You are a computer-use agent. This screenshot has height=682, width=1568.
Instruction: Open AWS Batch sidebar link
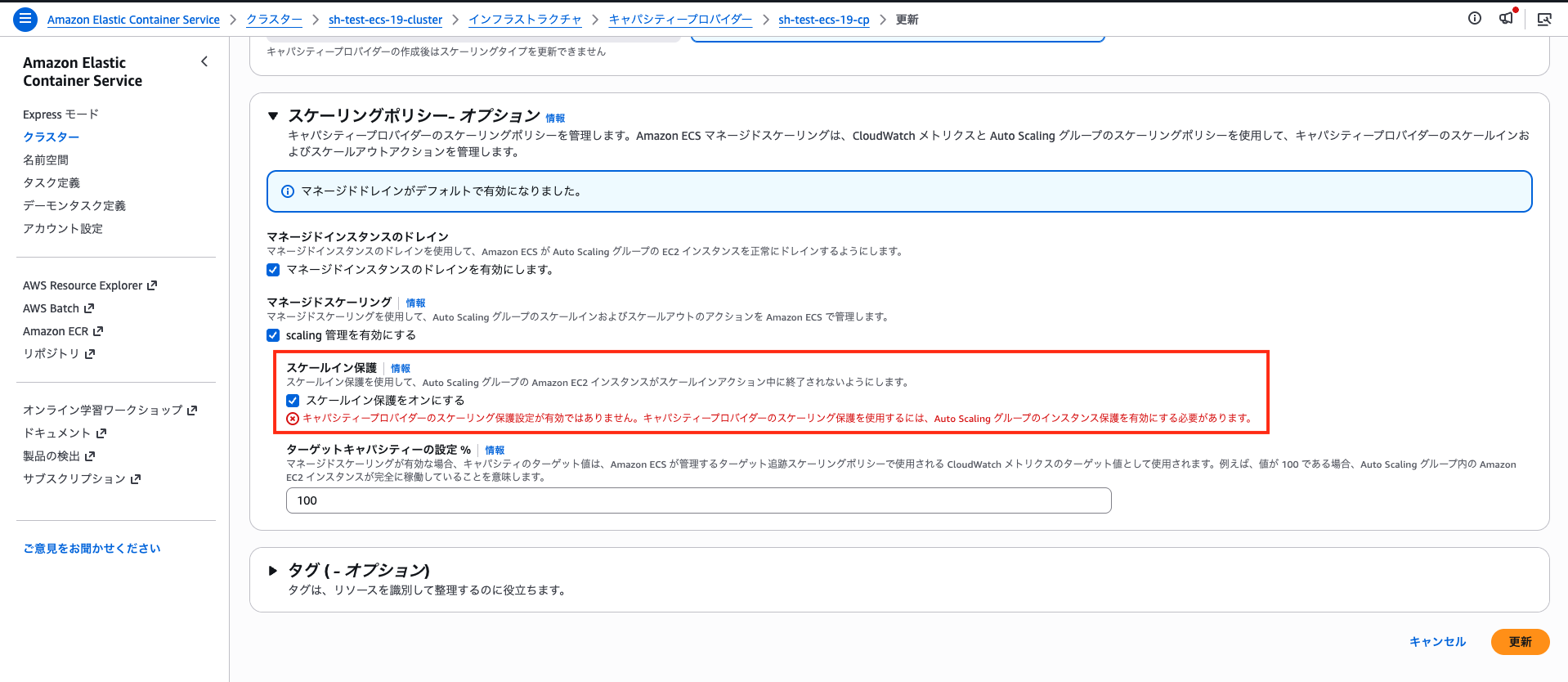tap(51, 308)
